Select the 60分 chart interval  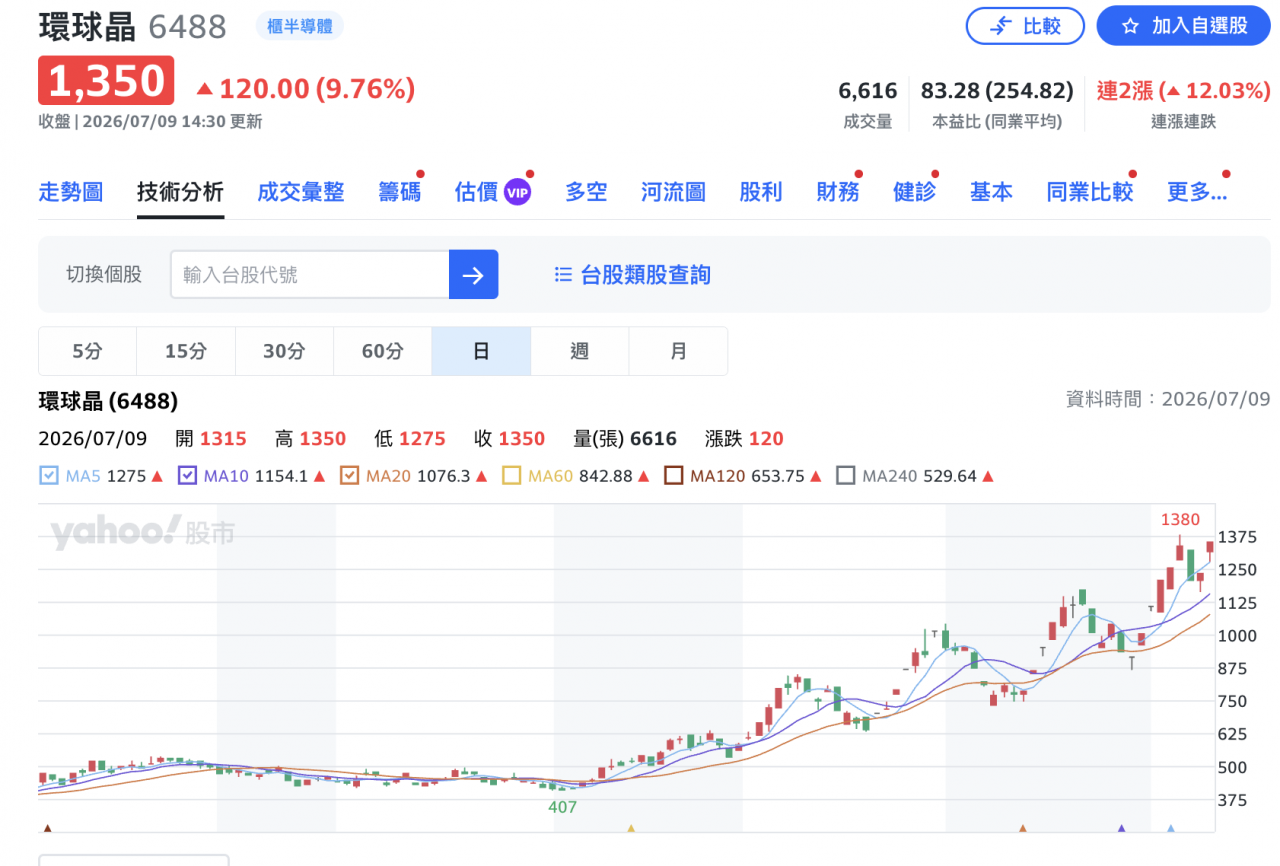tap(382, 351)
